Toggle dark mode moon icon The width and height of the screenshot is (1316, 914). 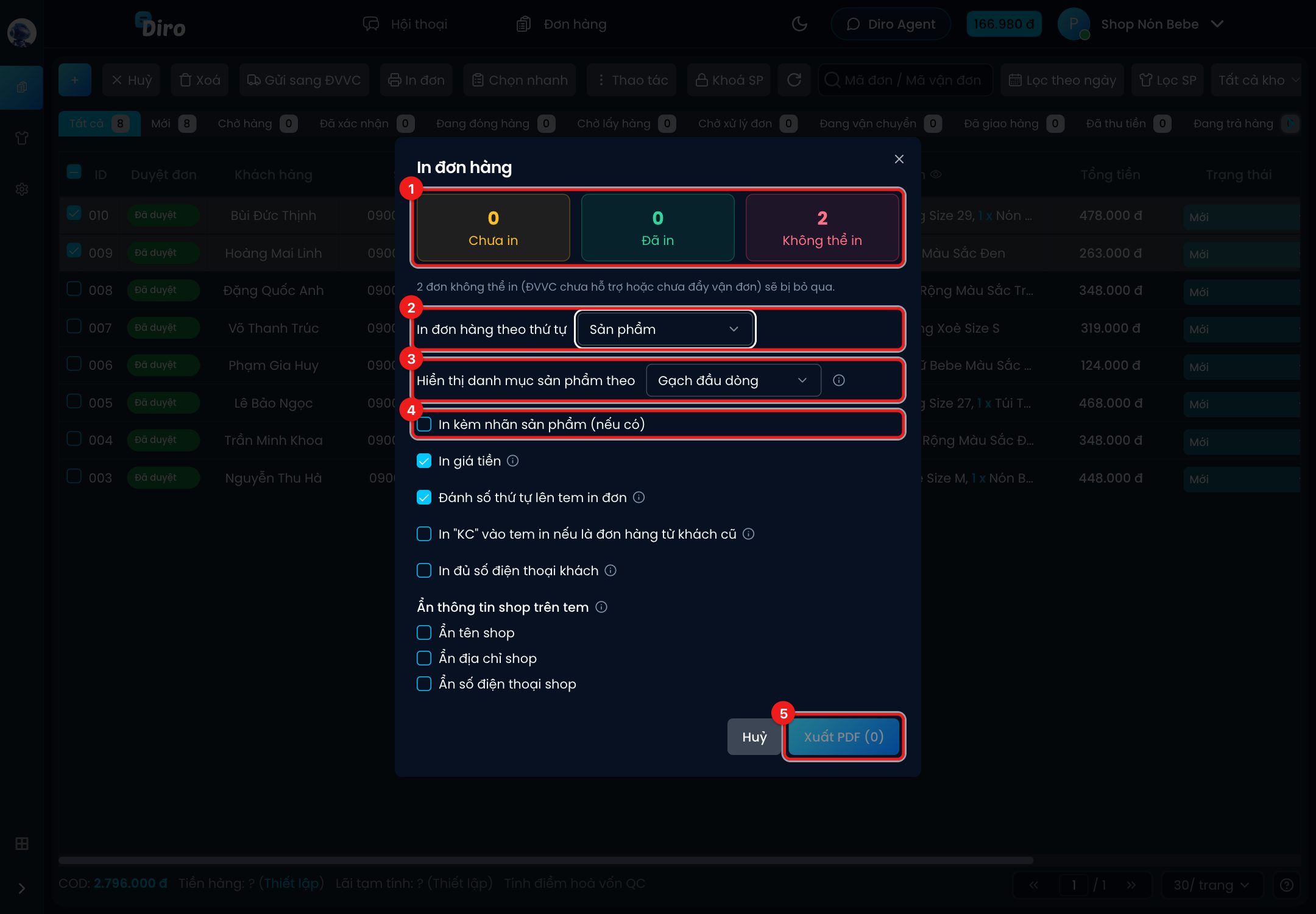pos(799,24)
